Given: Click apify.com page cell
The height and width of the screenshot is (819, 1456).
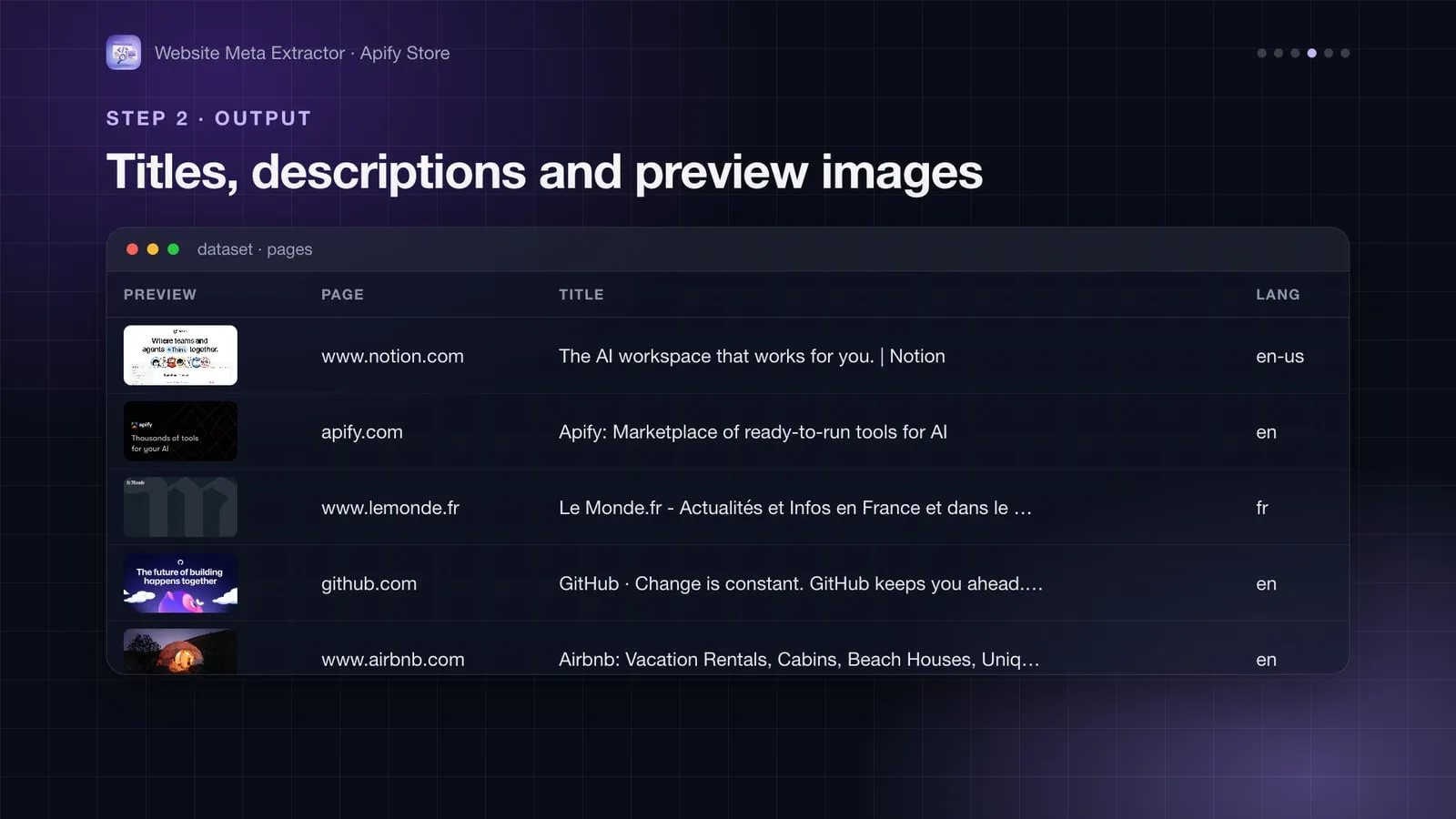Looking at the screenshot, I should click(x=361, y=432).
